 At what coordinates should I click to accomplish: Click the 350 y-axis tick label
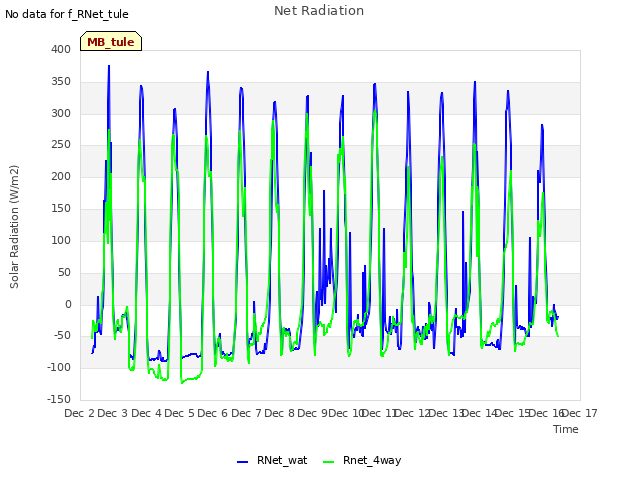pos(61,81)
